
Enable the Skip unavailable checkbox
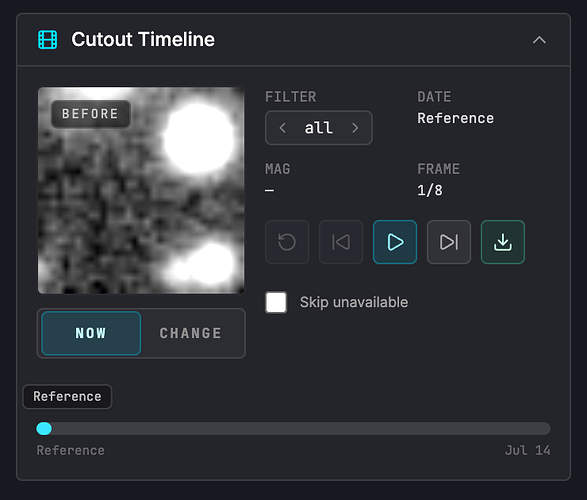pyautogui.click(x=276, y=302)
